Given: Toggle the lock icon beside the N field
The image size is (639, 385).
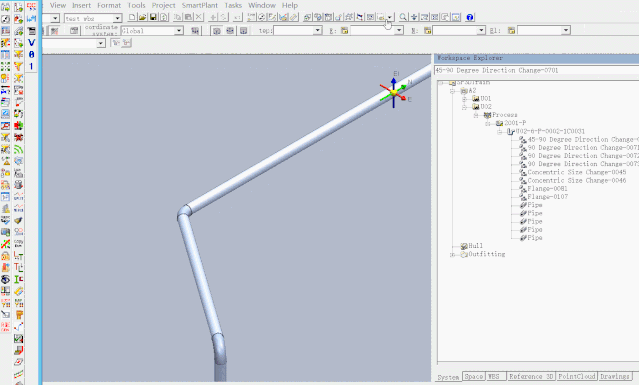Looking at the screenshot, I should pos(427,31).
